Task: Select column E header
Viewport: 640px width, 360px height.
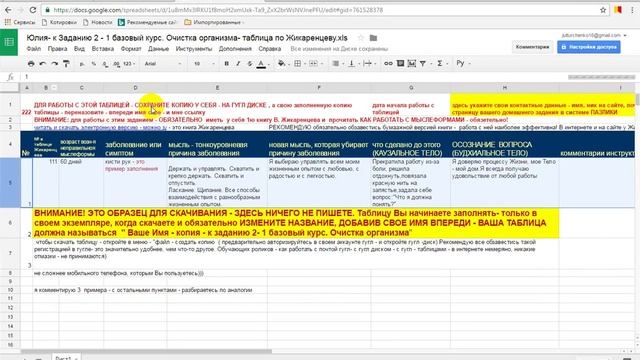Action: [x=217, y=88]
